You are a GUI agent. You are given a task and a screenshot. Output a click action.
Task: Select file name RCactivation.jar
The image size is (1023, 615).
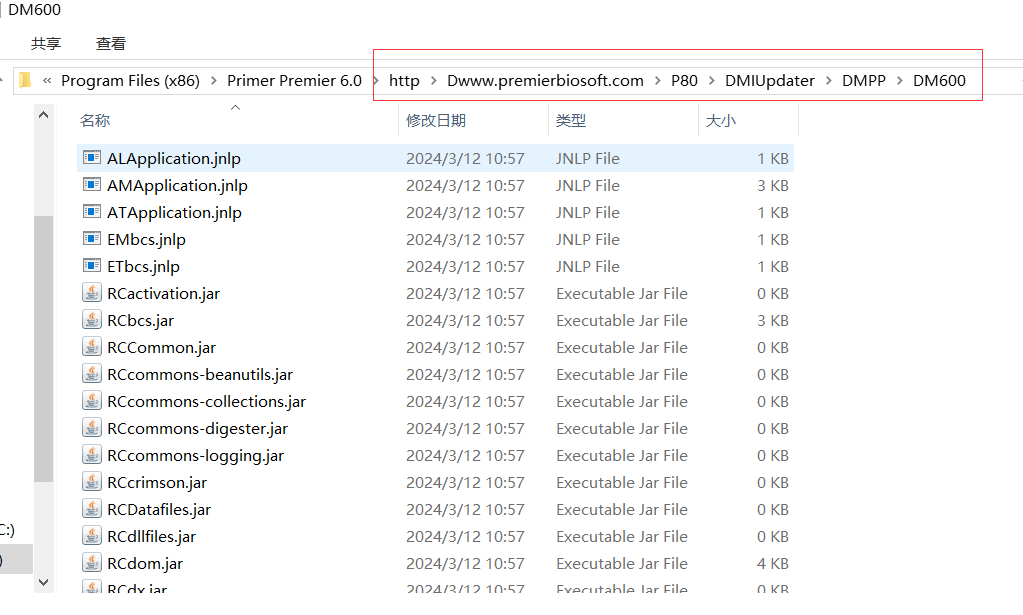point(164,293)
